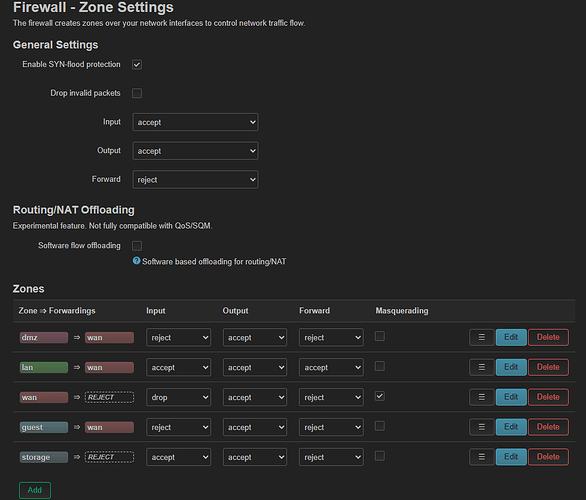Click the green lan zone badge
This screenshot has width=586, height=500.
44,368
